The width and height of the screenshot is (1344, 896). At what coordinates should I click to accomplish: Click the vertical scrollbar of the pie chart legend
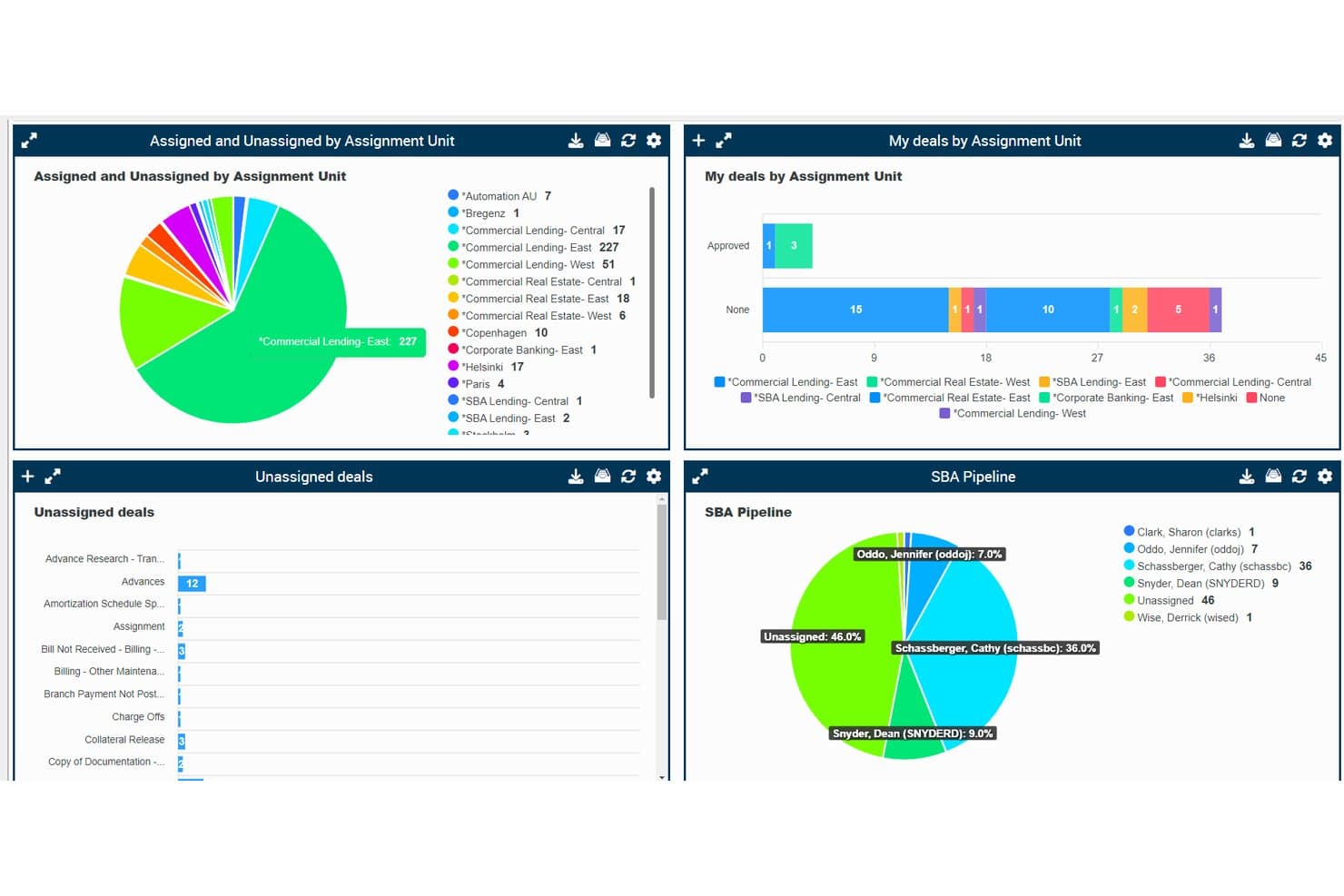[x=652, y=292]
